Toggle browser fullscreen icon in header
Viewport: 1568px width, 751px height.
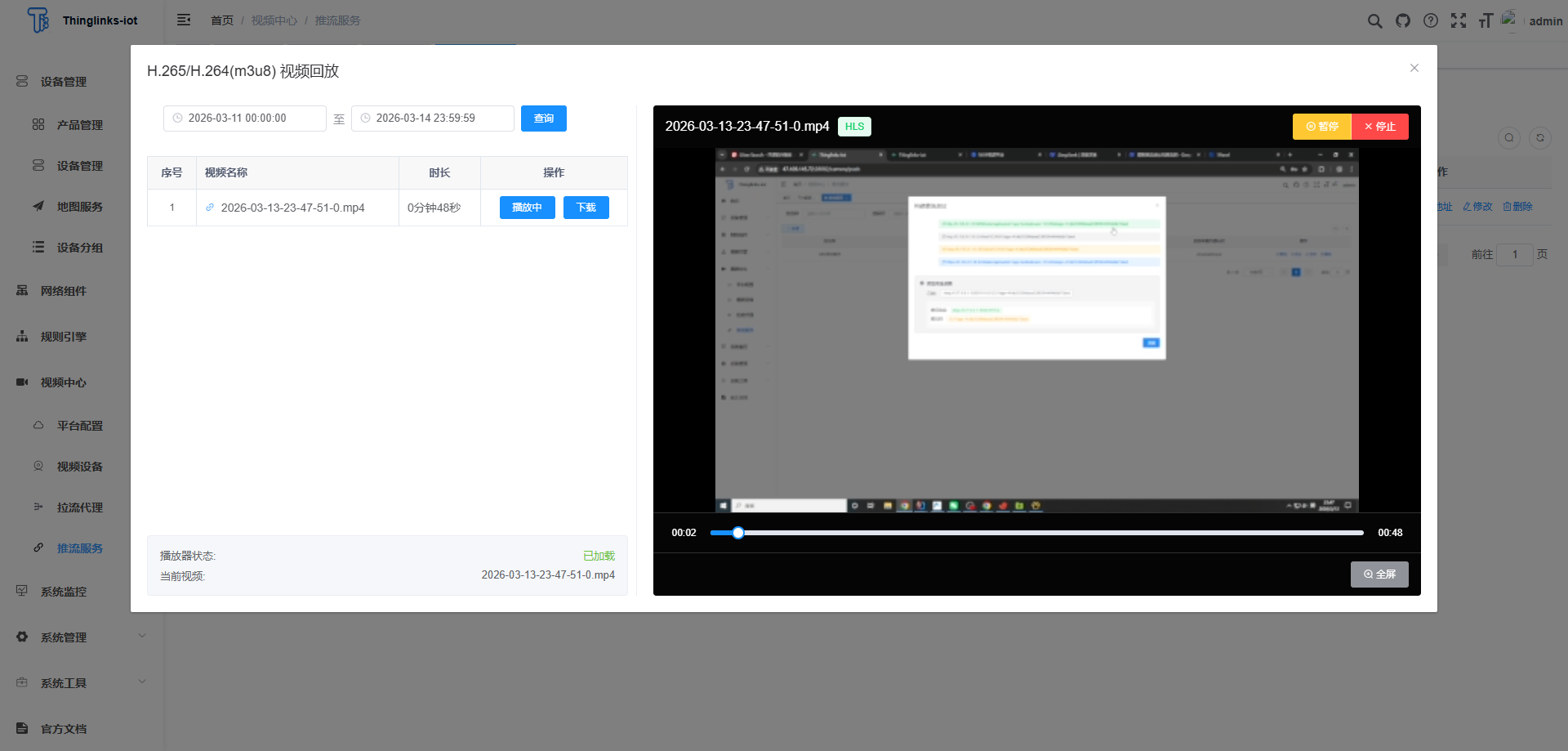[x=1458, y=21]
